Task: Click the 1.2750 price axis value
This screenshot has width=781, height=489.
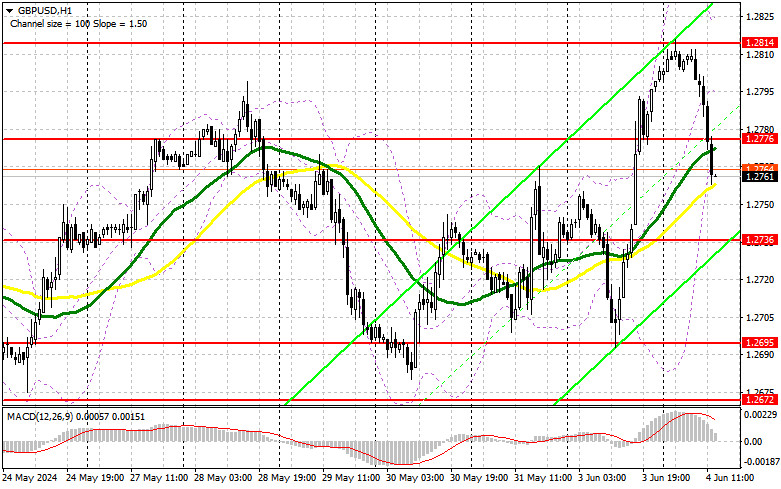Action: pyautogui.click(x=760, y=205)
